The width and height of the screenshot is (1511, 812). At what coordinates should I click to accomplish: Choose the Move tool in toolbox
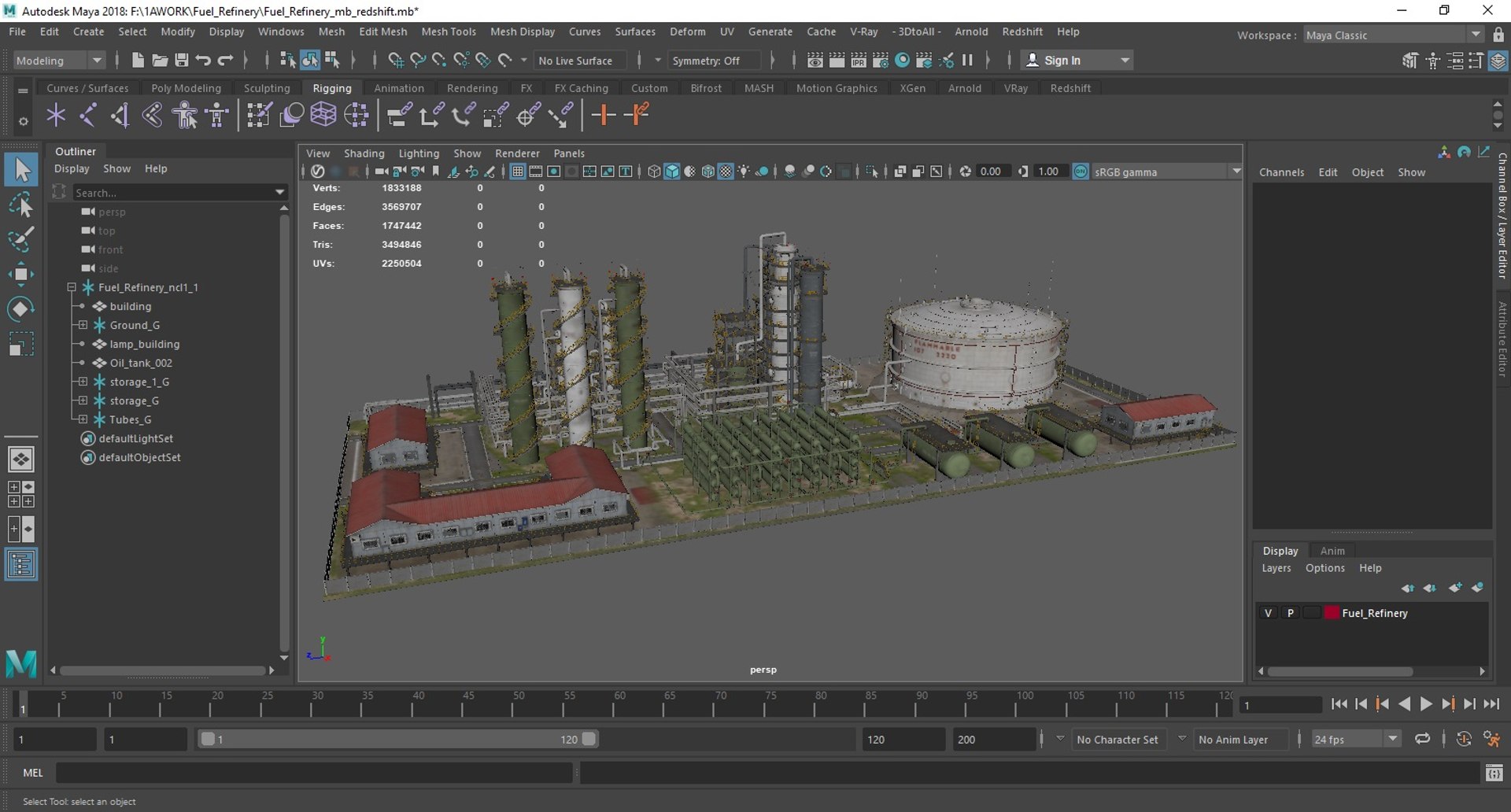21,274
